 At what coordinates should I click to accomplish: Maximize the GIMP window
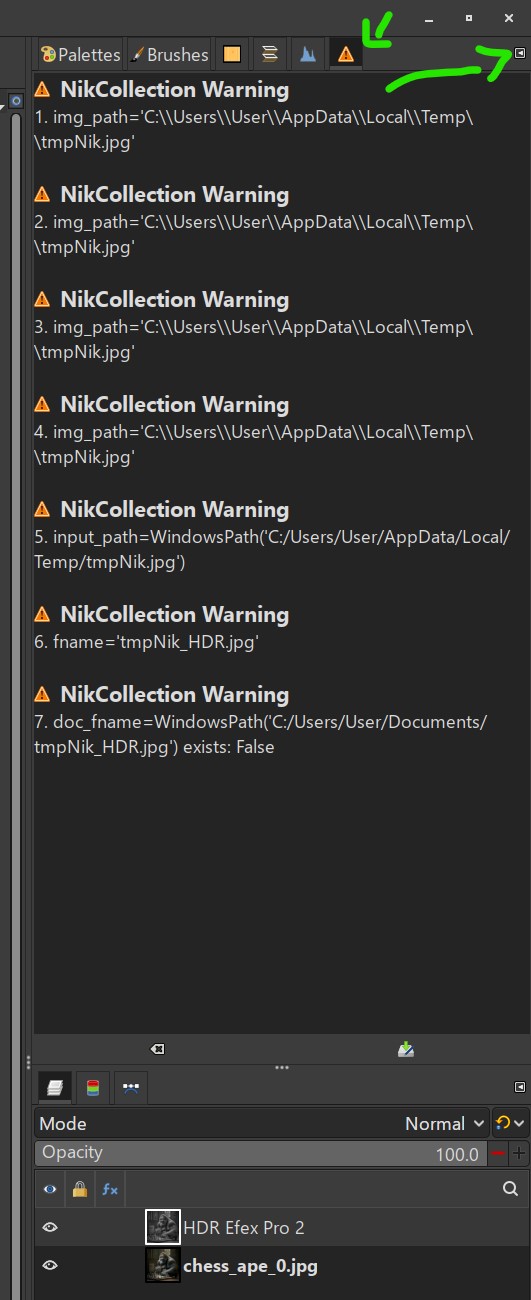[468, 18]
